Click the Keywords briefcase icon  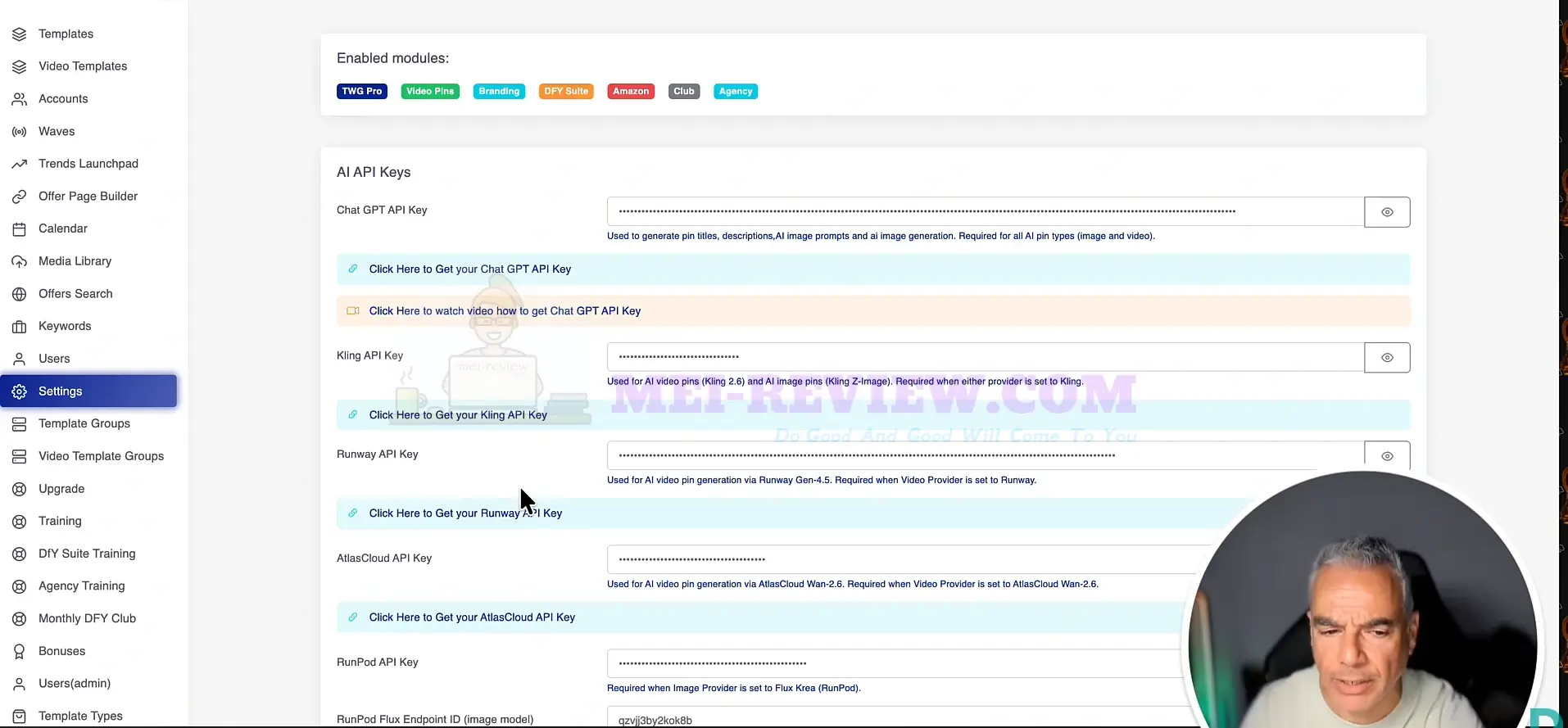pos(20,327)
